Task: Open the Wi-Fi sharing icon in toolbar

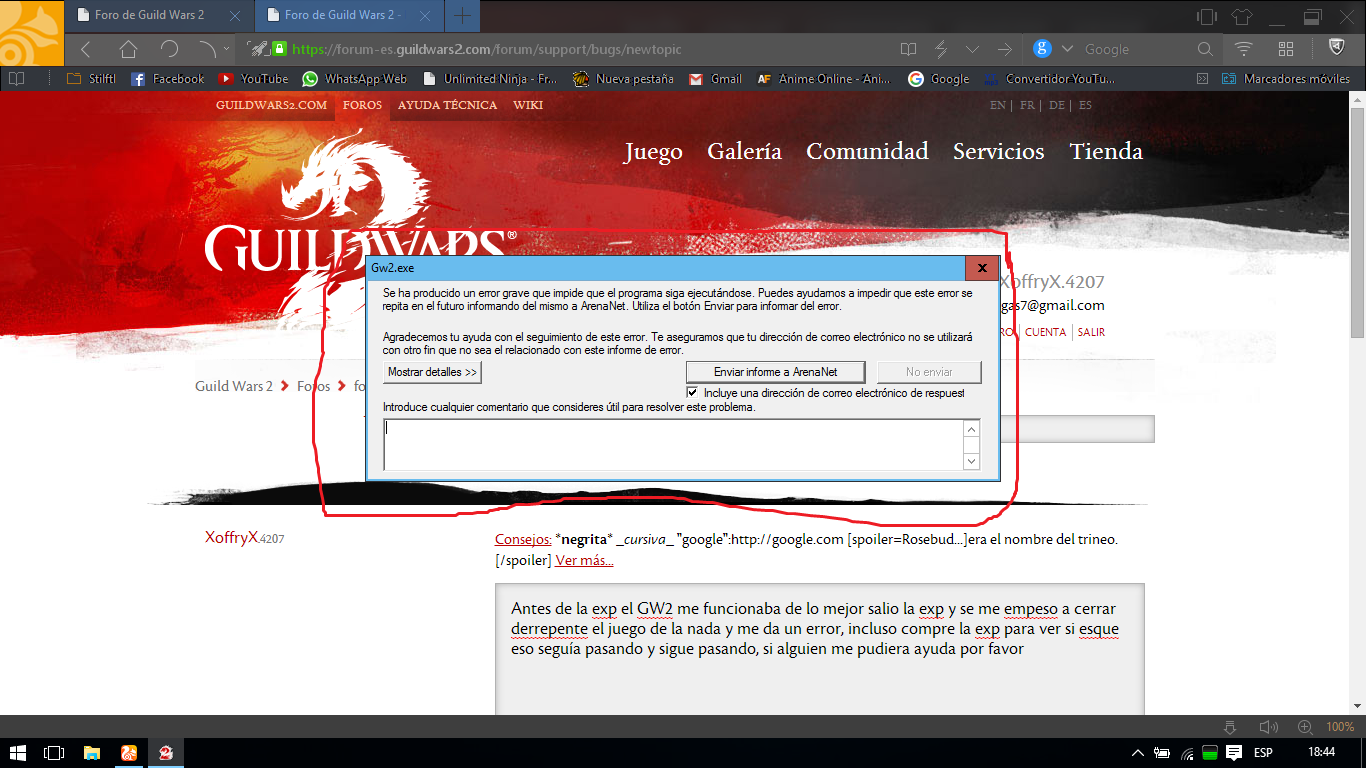Action: (1244, 49)
